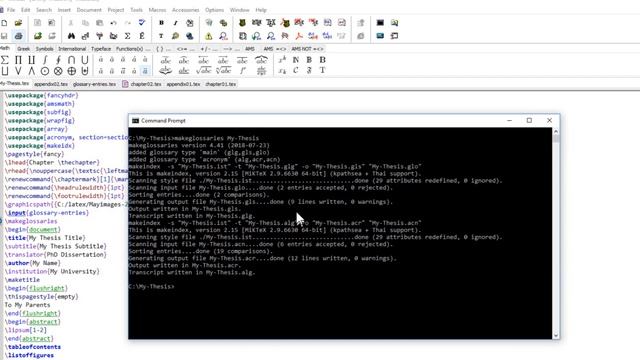This screenshot has width=640, height=360.
Task: Click the \pagestyle{fancy} line
Action: pyautogui.click(x=35, y=154)
